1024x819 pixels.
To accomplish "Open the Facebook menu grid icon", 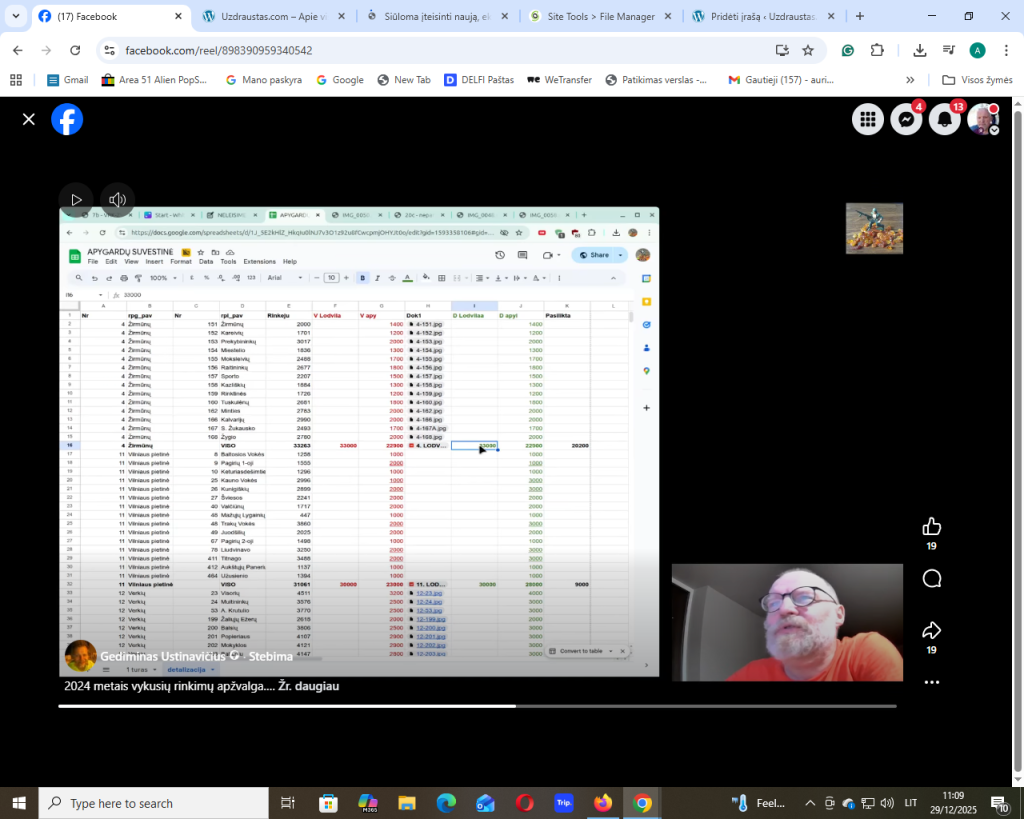I will coord(867,119).
